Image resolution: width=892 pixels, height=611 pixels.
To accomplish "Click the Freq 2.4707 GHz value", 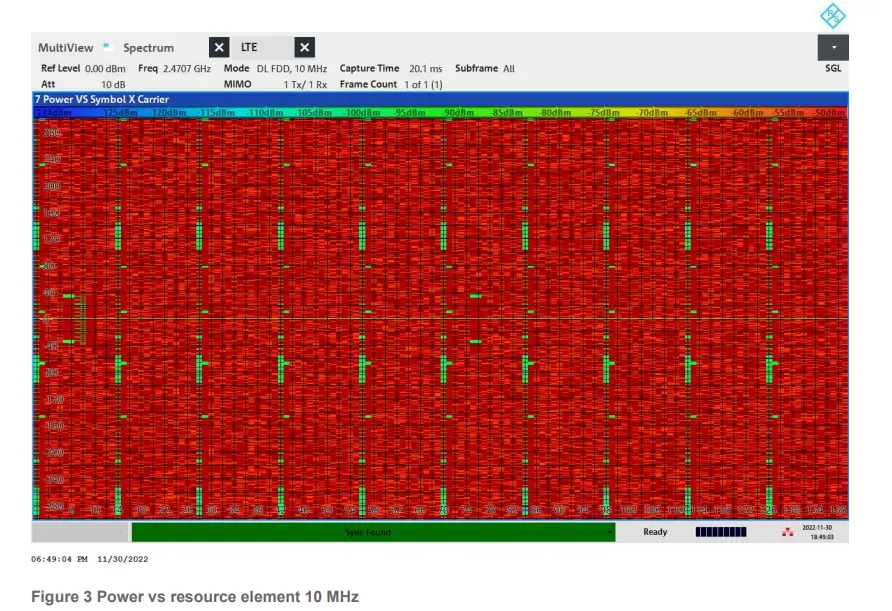I will point(187,69).
